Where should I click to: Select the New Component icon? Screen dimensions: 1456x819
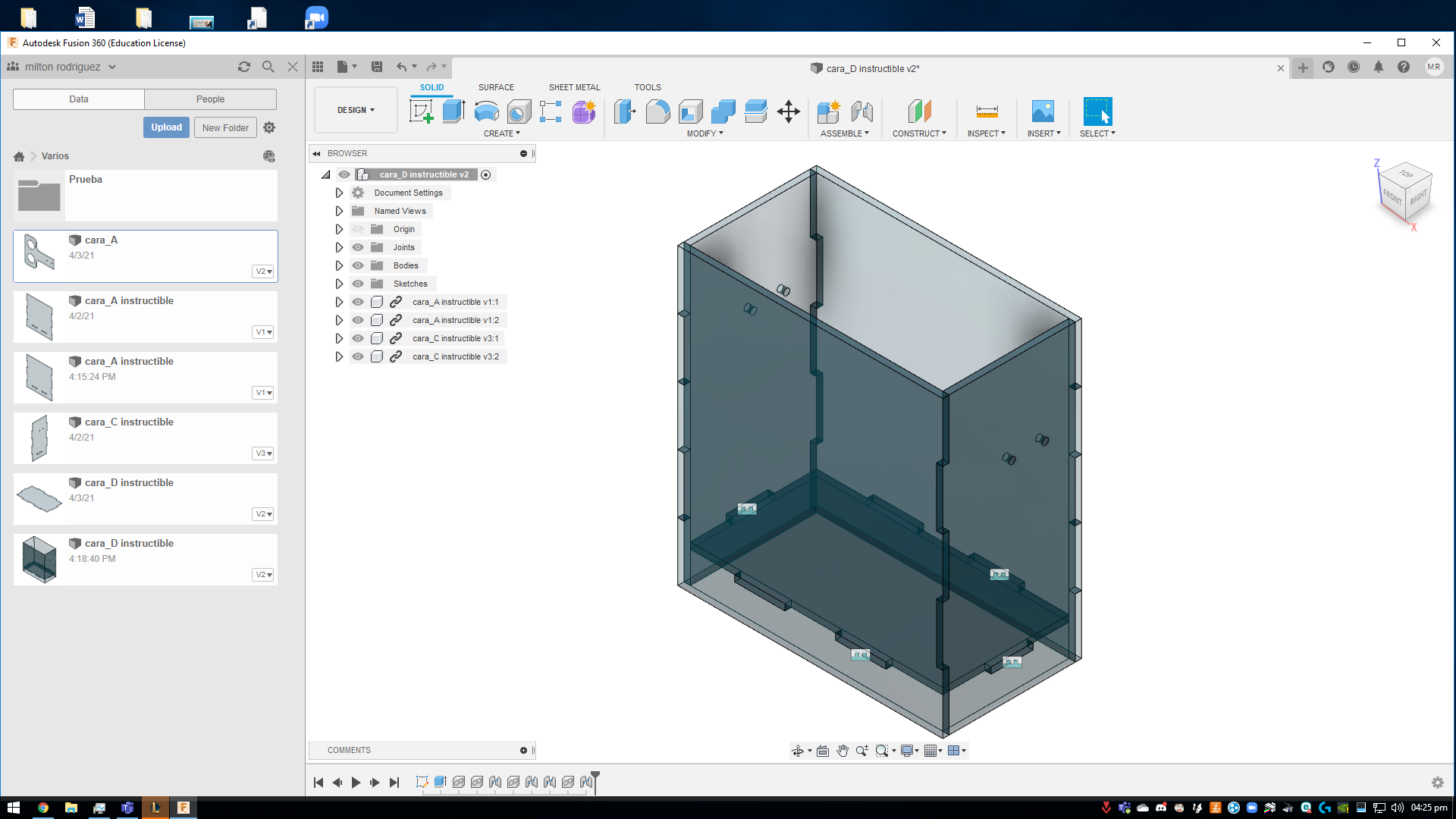coord(828,111)
